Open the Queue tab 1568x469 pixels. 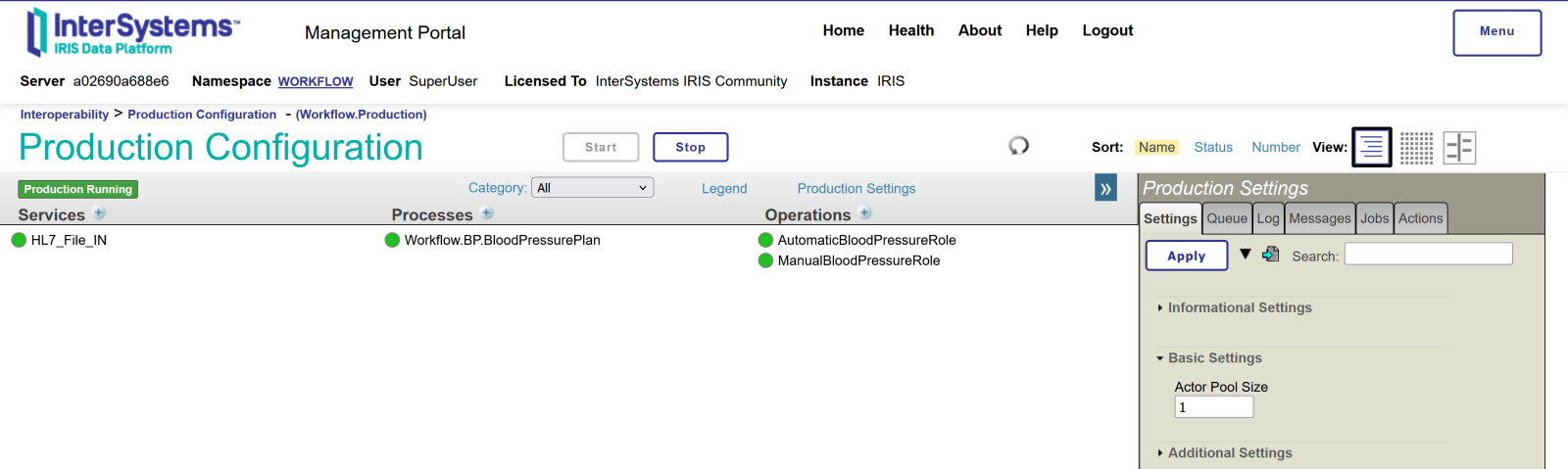coord(1227,218)
